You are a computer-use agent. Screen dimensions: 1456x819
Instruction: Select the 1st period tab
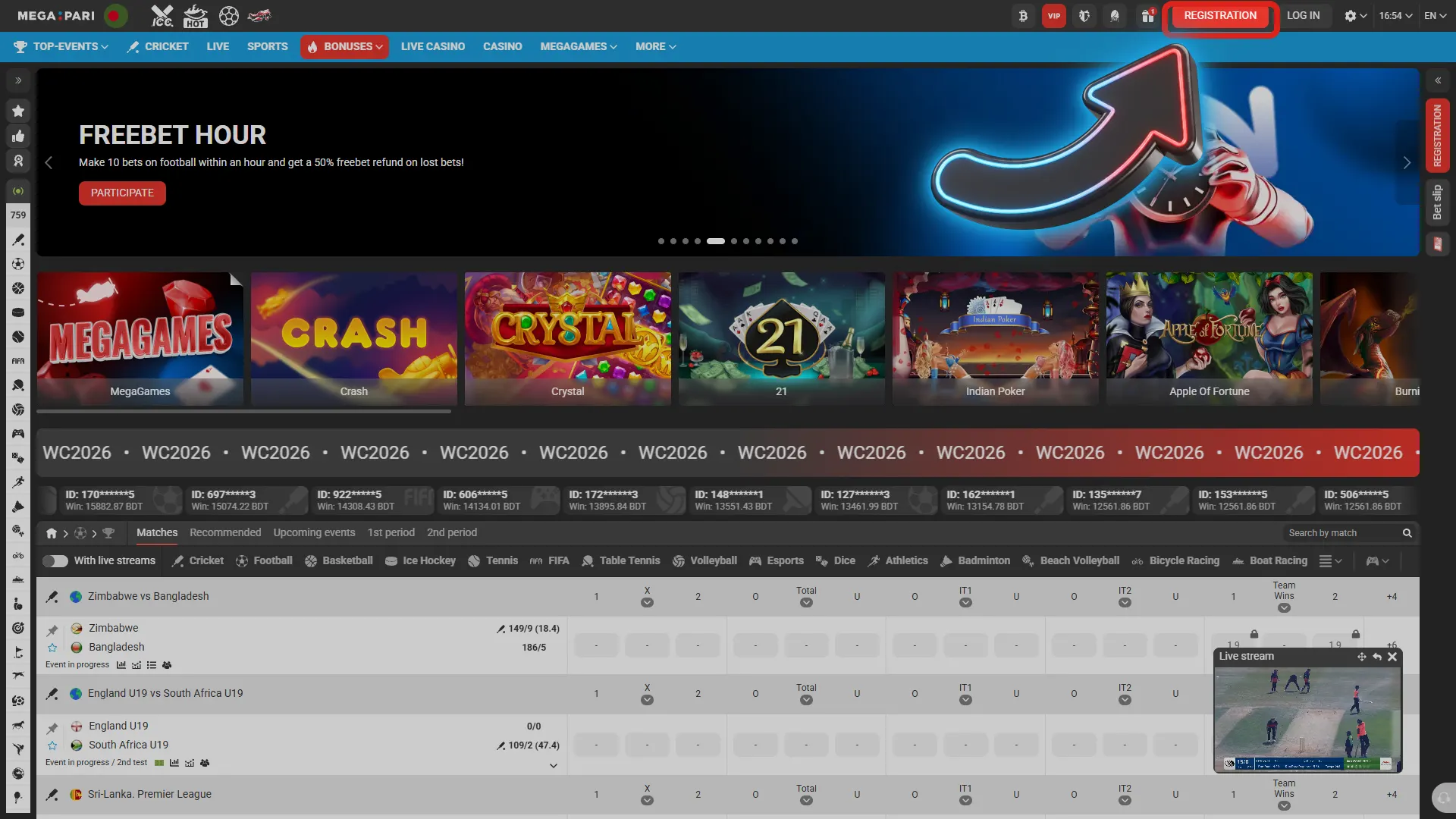pyautogui.click(x=391, y=533)
